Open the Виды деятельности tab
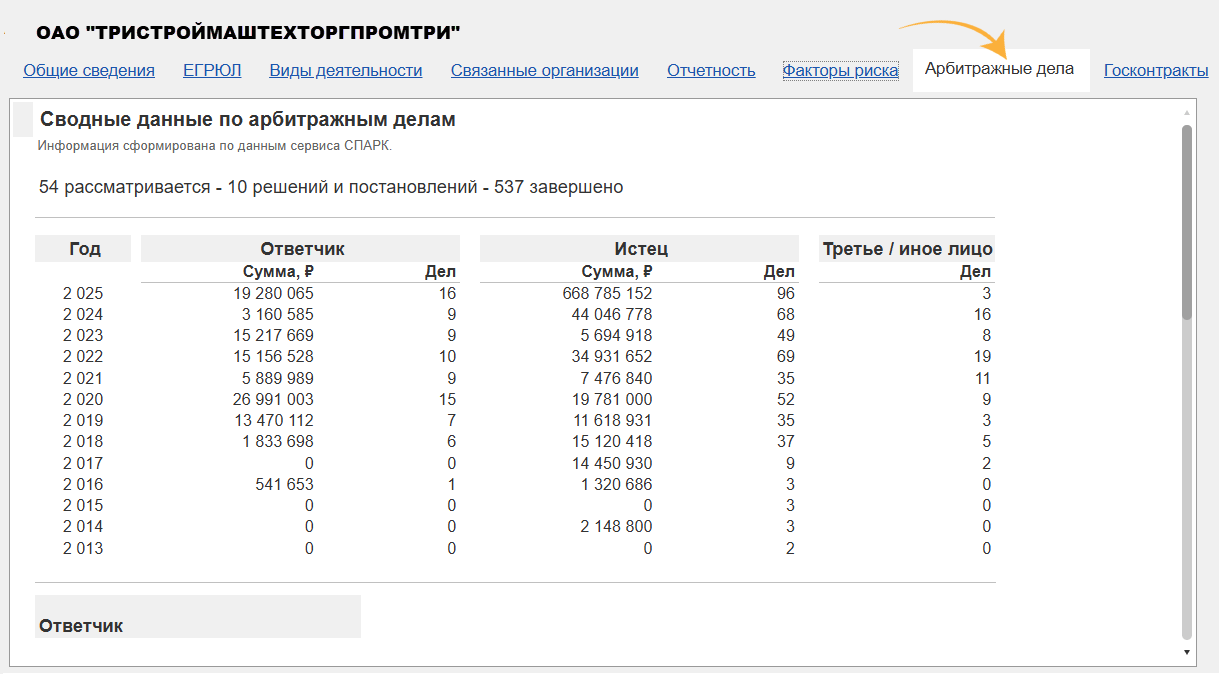1219x674 pixels. click(346, 70)
